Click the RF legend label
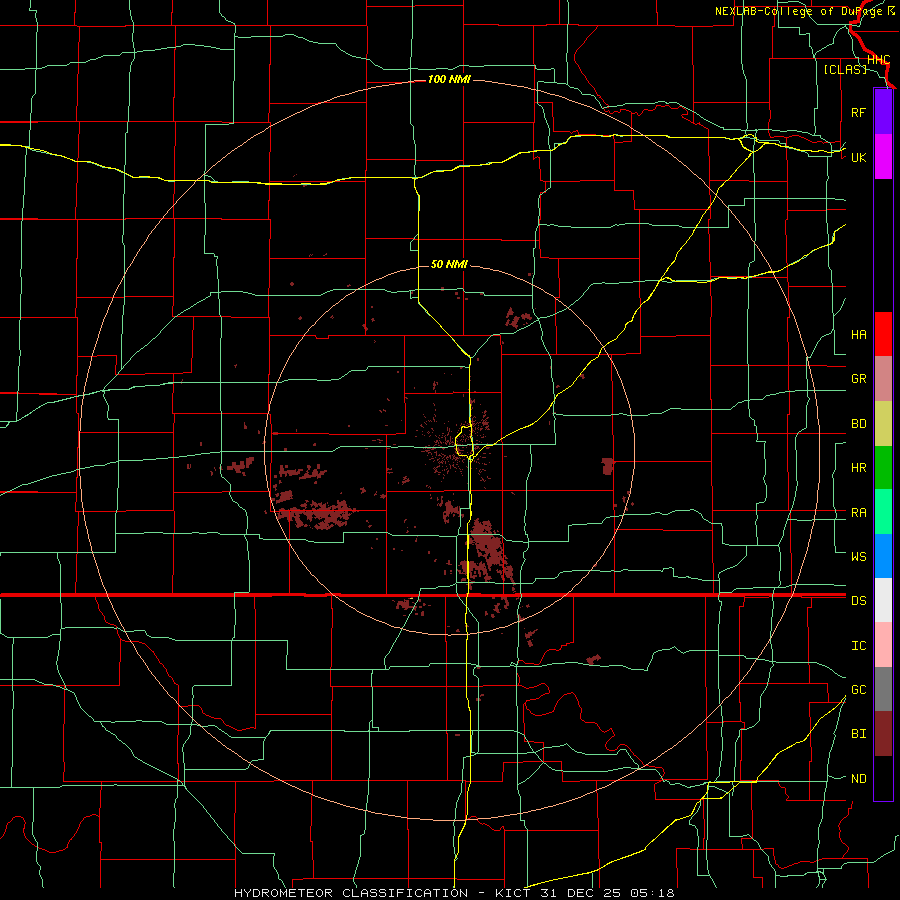This screenshot has height=900, width=900. [858, 112]
